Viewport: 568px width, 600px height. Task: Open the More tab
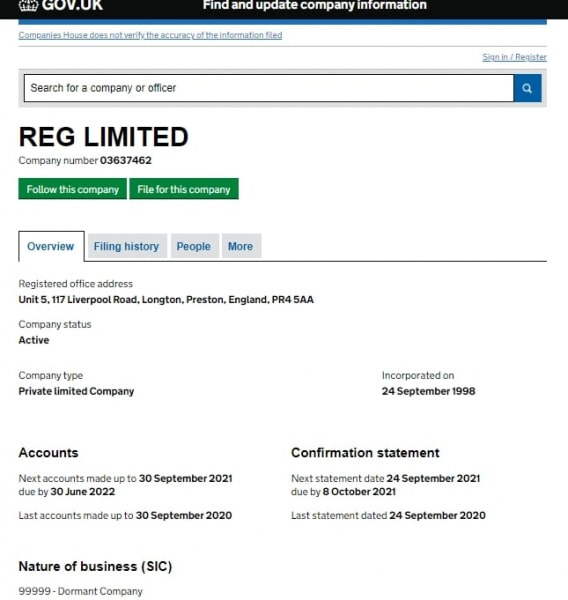pyautogui.click(x=241, y=246)
